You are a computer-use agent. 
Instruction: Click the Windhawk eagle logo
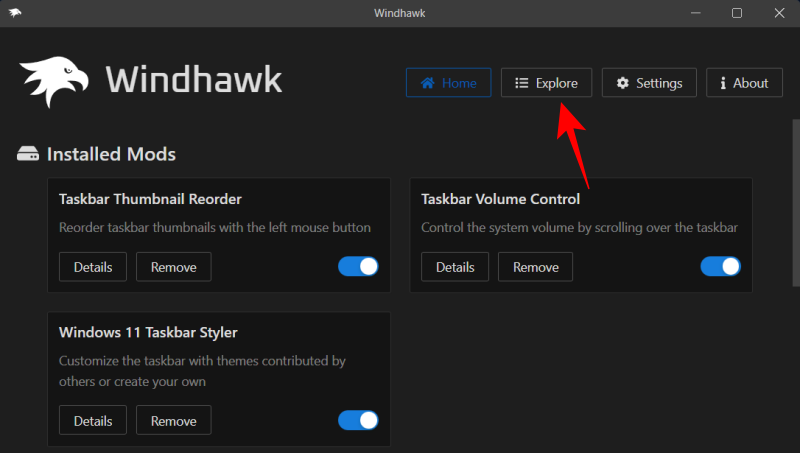tap(55, 81)
